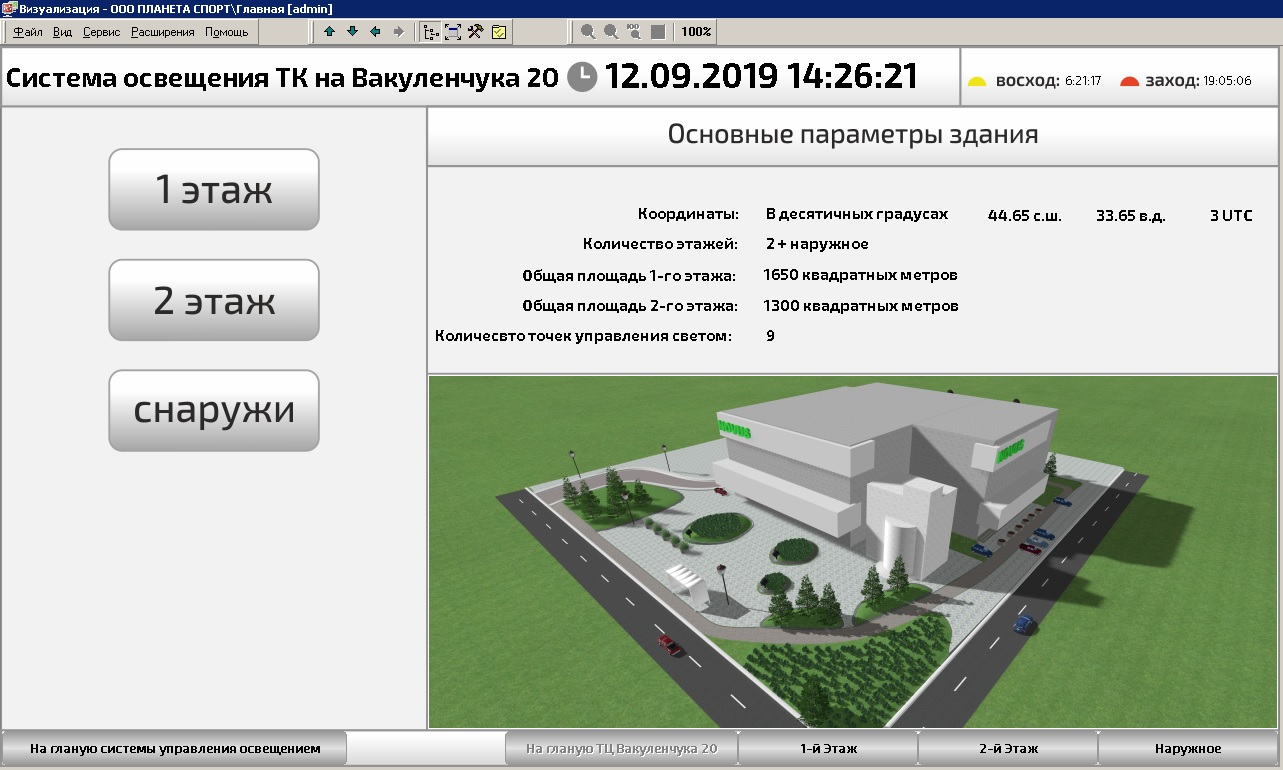Click the gray right arrow forward icon
Viewport: 1283px width, 770px height.
coord(398,32)
